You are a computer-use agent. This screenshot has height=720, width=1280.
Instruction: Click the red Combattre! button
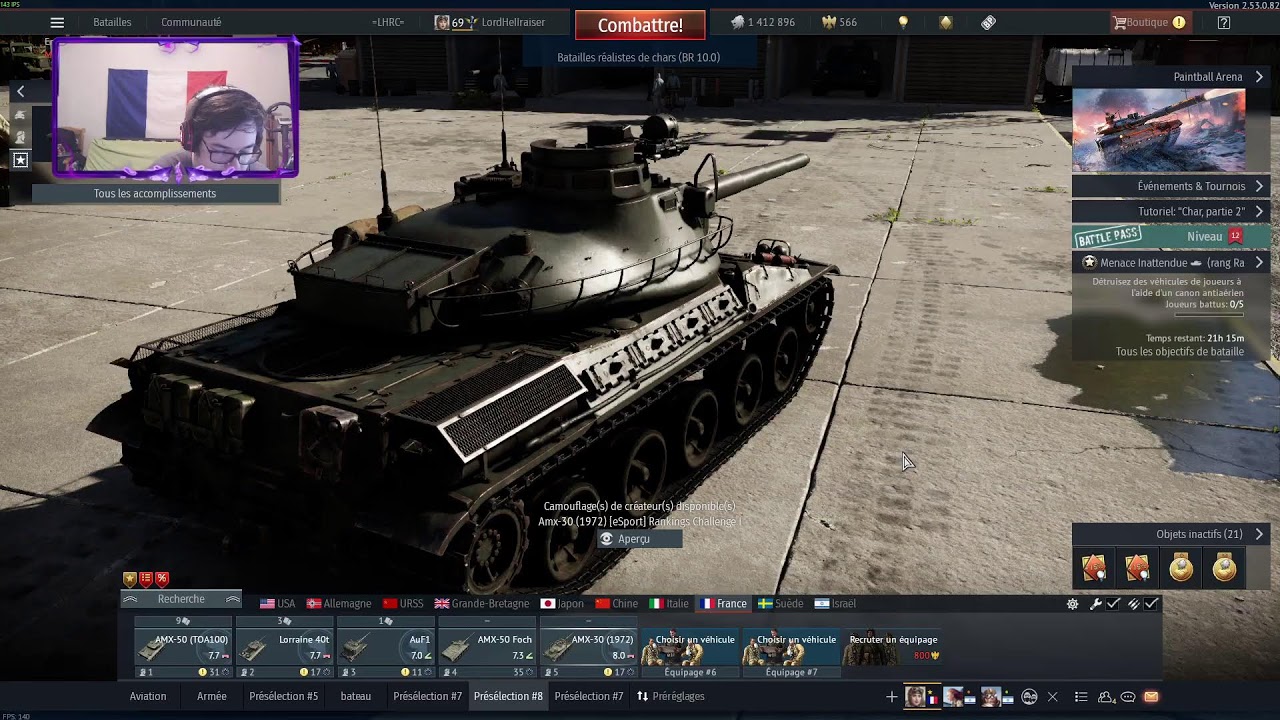tap(640, 25)
